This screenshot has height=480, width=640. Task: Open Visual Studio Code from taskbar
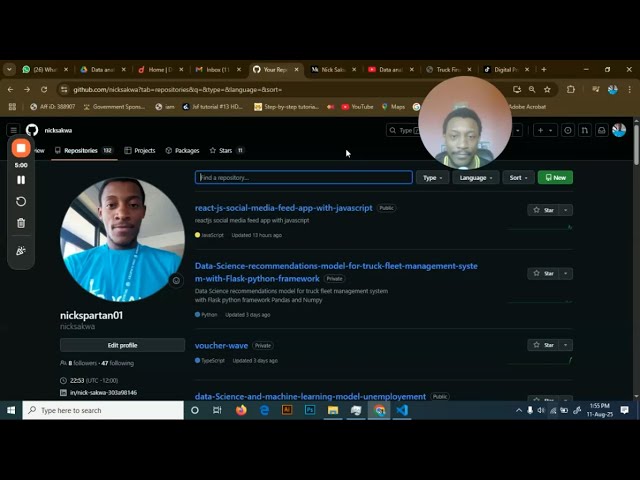[x=402, y=410]
